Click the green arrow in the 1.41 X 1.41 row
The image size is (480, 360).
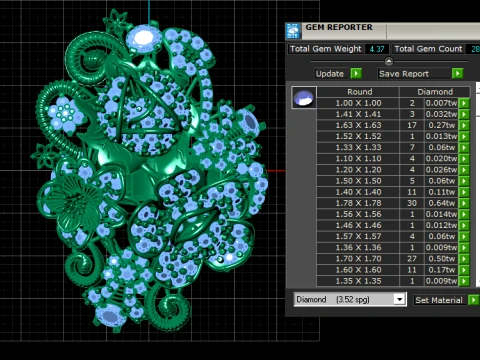click(x=464, y=114)
